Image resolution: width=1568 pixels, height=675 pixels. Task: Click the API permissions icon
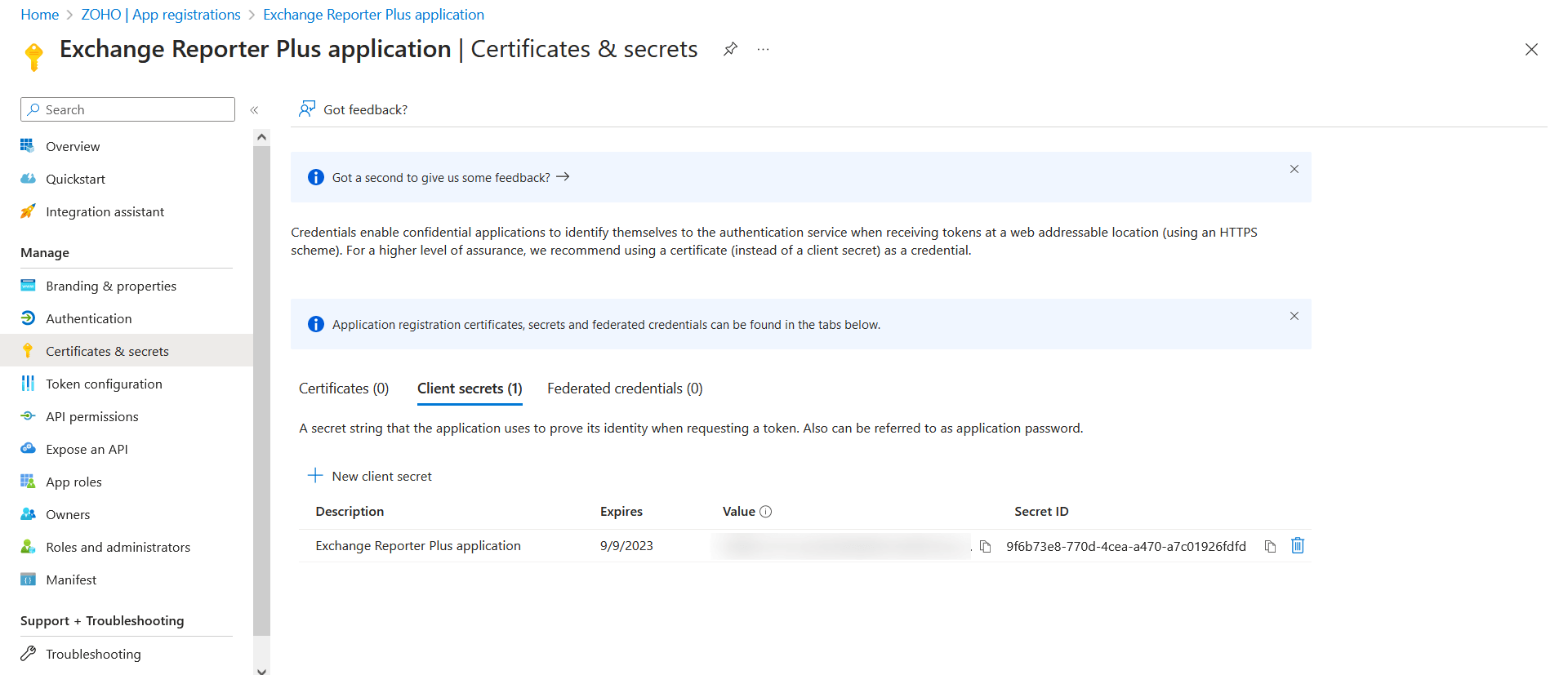(28, 415)
